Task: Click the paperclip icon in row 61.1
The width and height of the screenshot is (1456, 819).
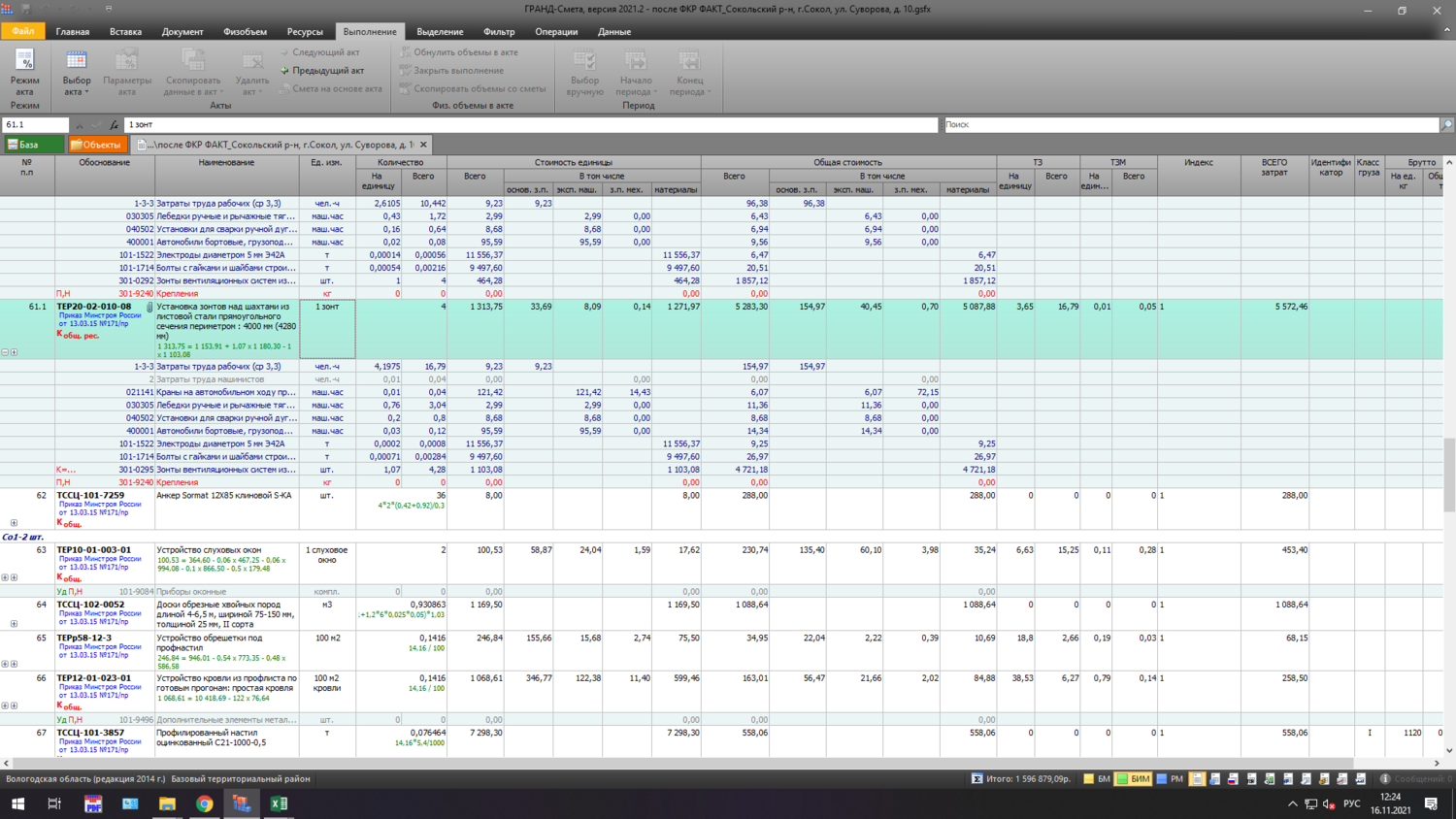Action: (149, 308)
